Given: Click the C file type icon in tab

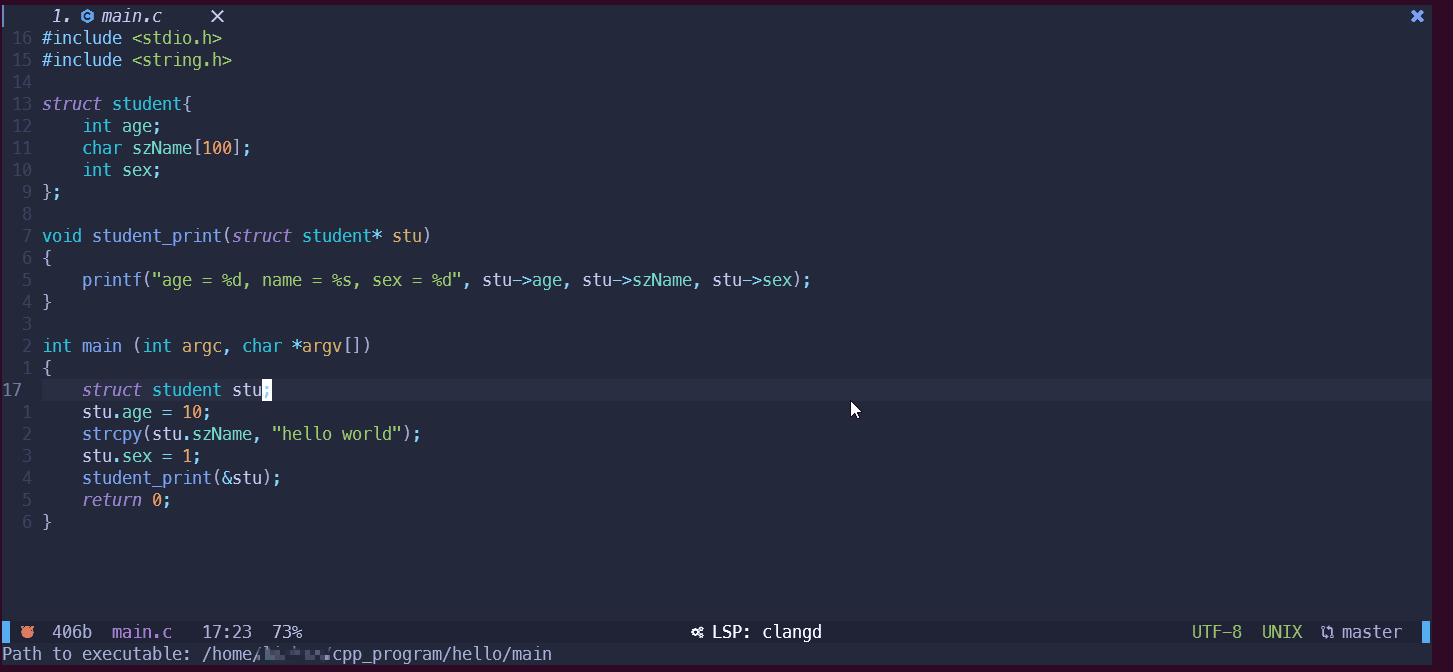Looking at the screenshot, I should 87,16.
